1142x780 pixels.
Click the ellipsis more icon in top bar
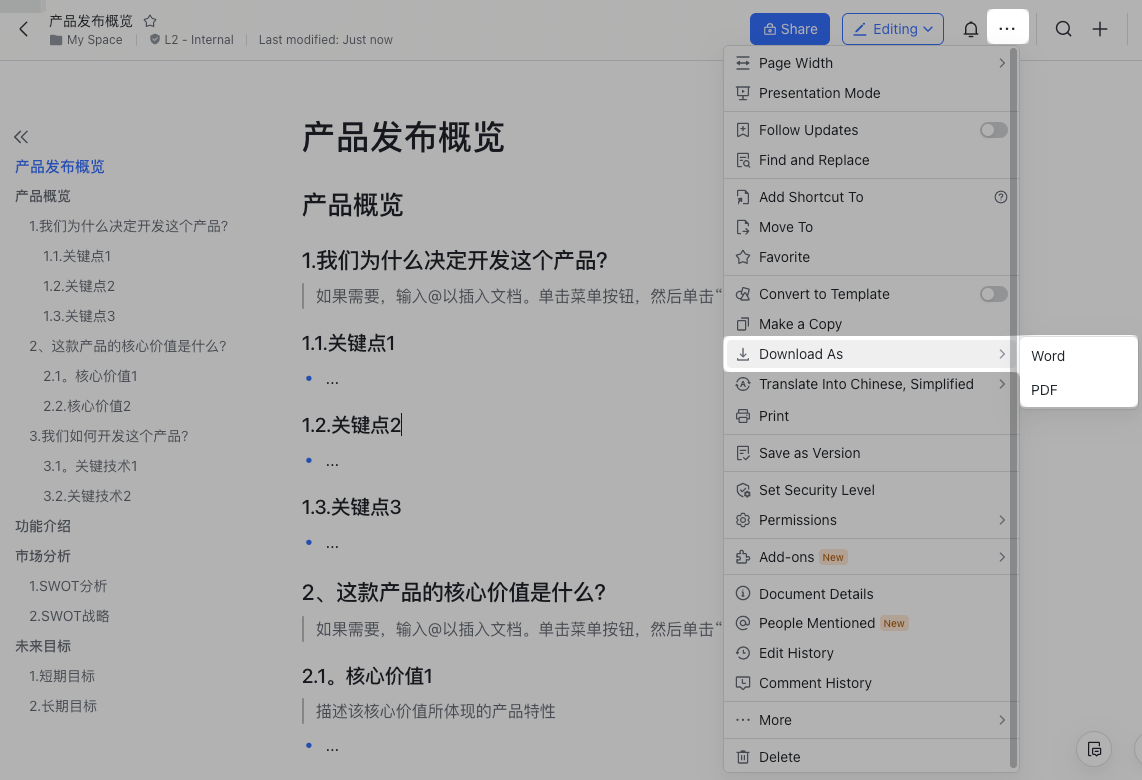tap(1008, 27)
